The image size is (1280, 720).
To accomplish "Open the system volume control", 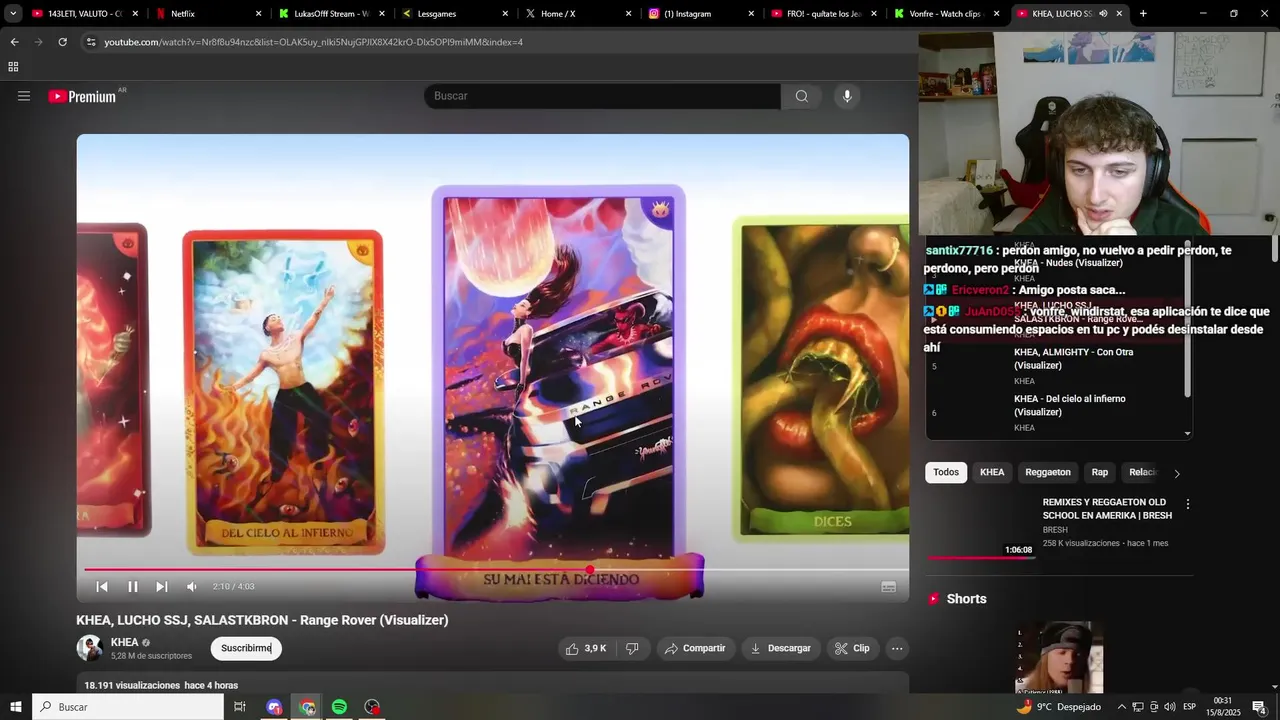I will click(x=1169, y=707).
